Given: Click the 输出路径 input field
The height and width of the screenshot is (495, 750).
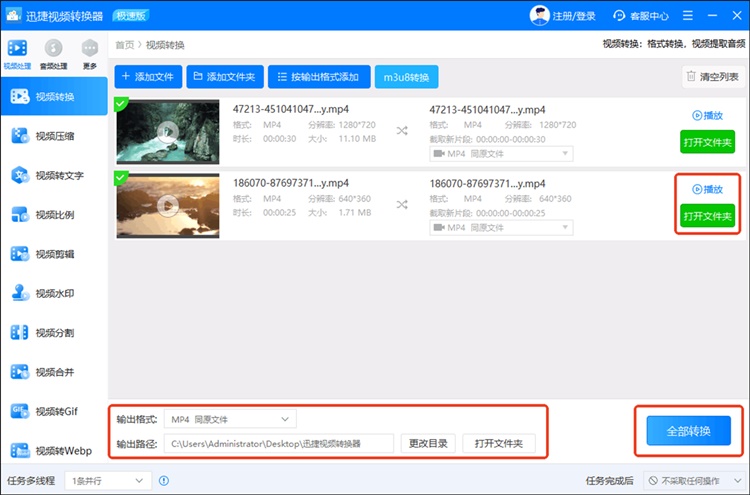Looking at the screenshot, I should click(279, 444).
